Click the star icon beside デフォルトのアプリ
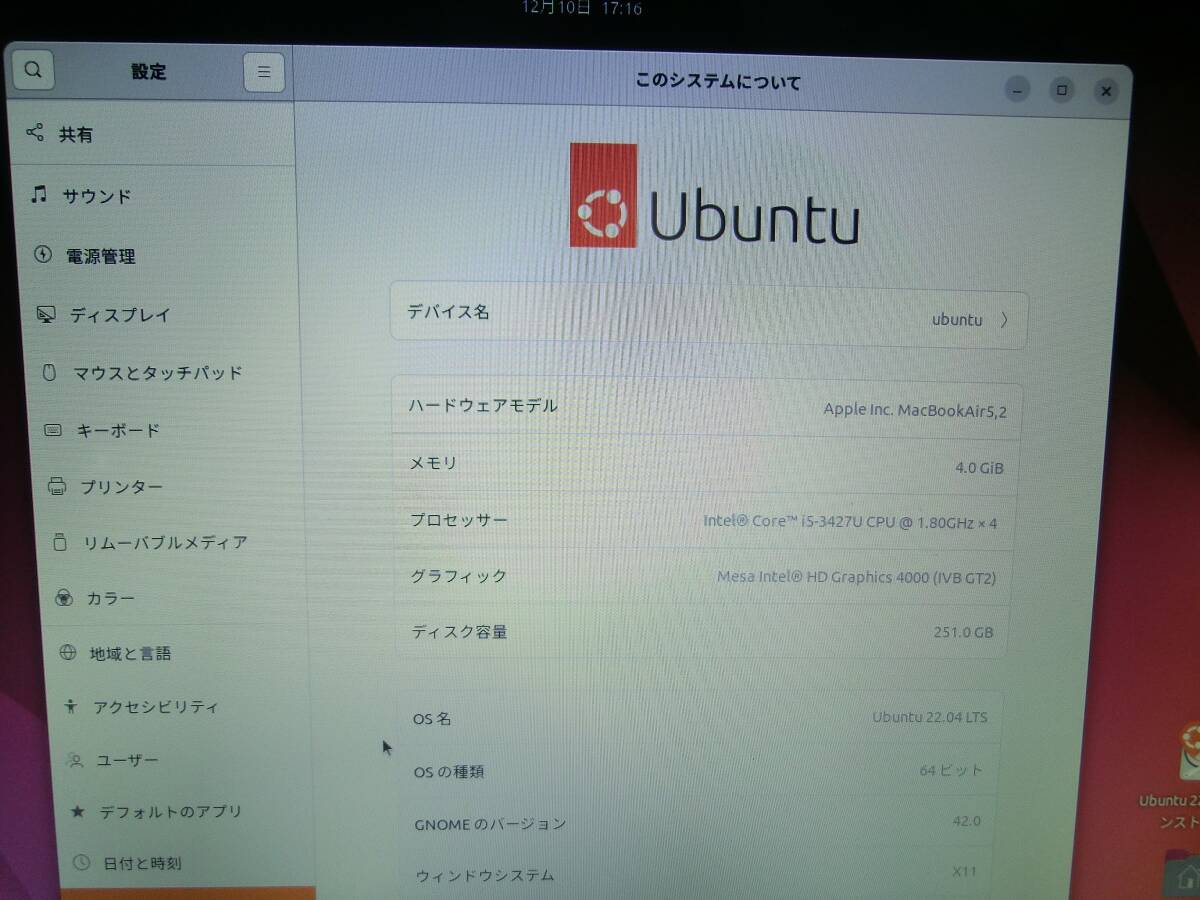Image resolution: width=1200 pixels, height=900 pixels. click(x=77, y=811)
